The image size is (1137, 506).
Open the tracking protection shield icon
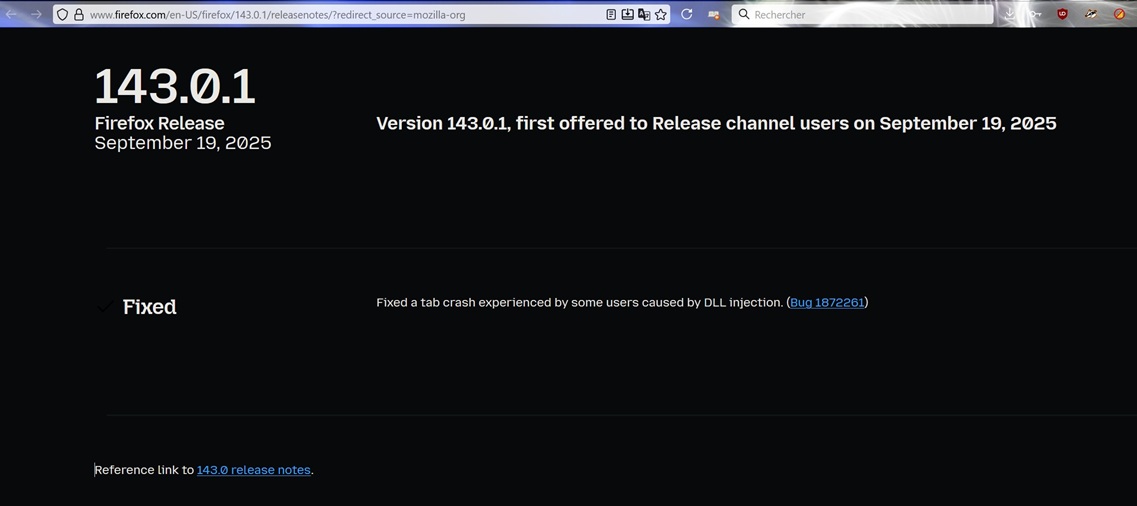(62, 14)
